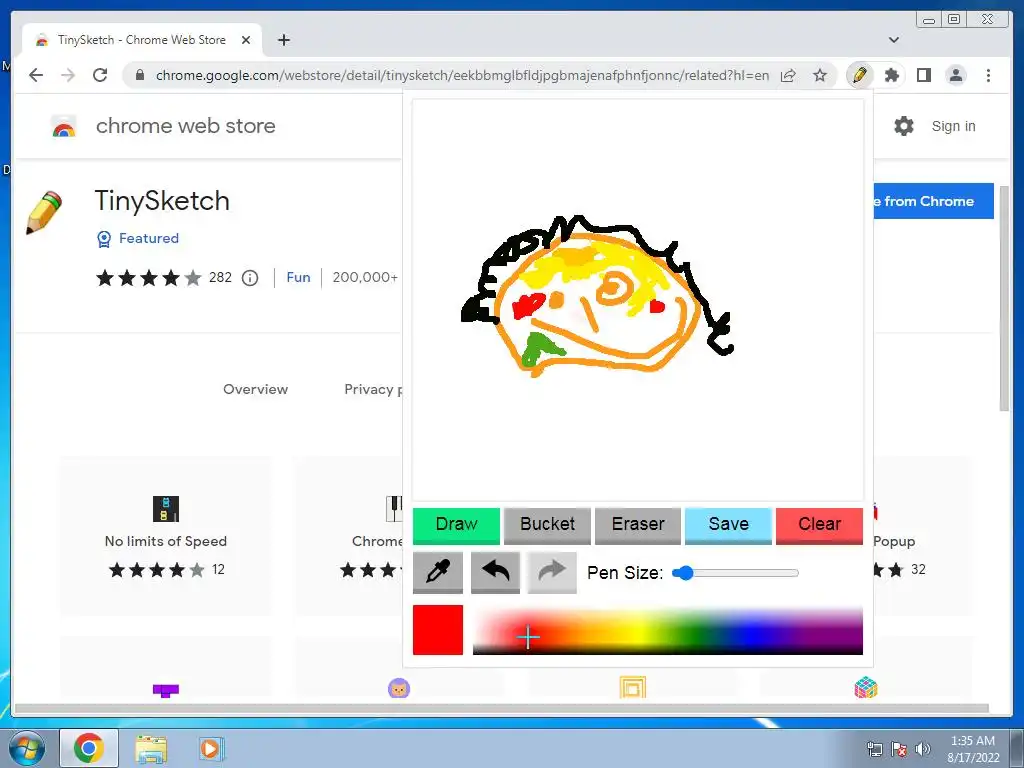The width and height of the screenshot is (1024, 768).
Task: Click the TinySketch pencil logo on the store page
Action: coord(44,212)
